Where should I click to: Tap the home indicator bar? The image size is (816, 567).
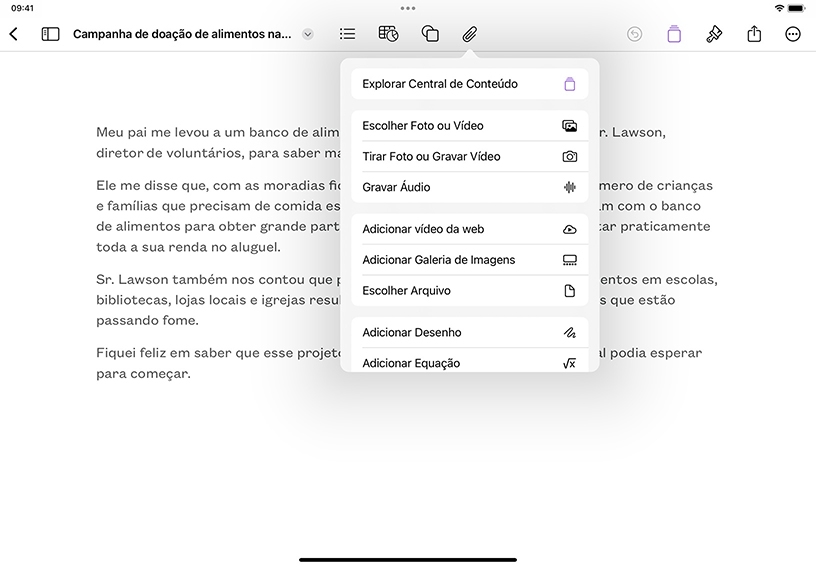pyautogui.click(x=408, y=560)
